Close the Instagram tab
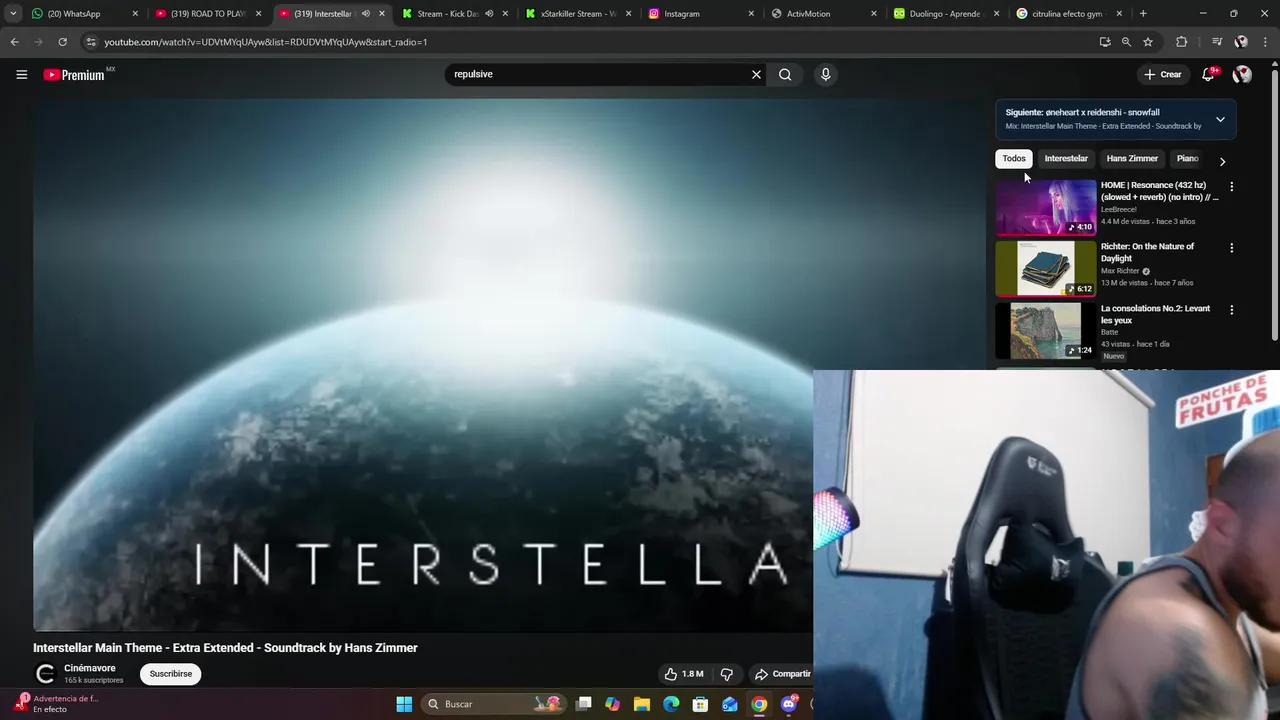This screenshot has width=1280, height=720. click(751, 14)
